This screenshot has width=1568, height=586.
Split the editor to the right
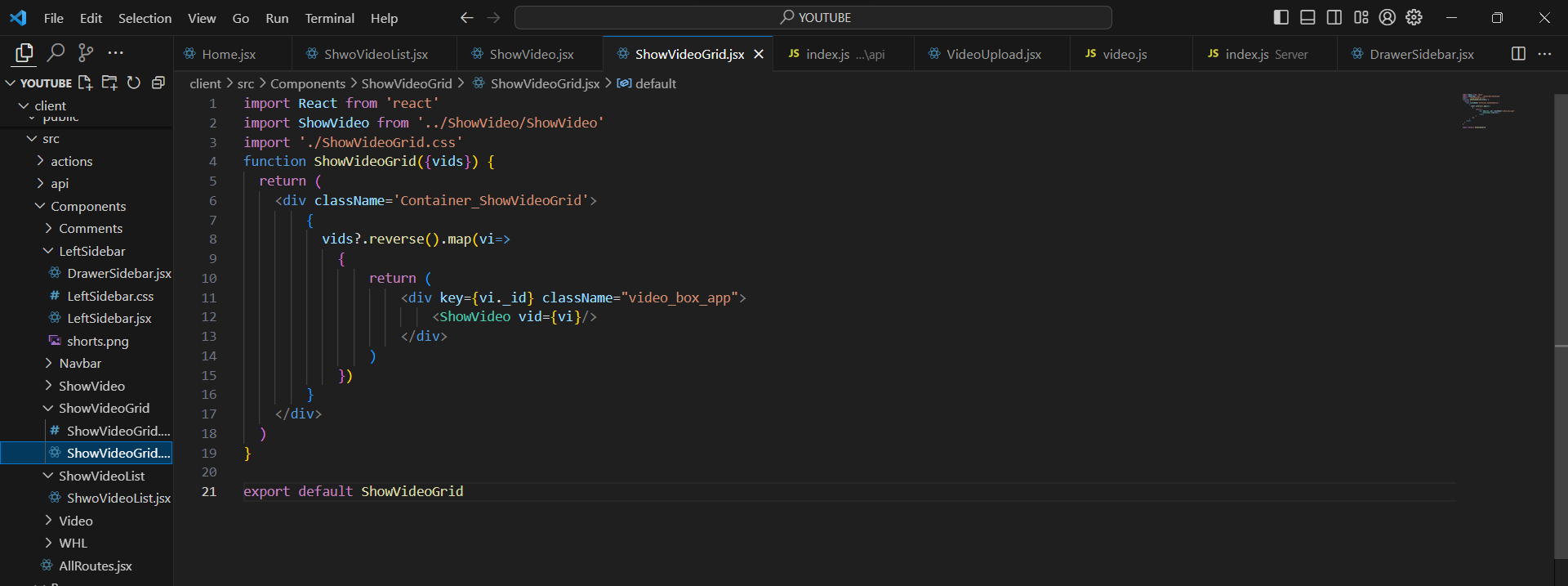coord(1518,53)
